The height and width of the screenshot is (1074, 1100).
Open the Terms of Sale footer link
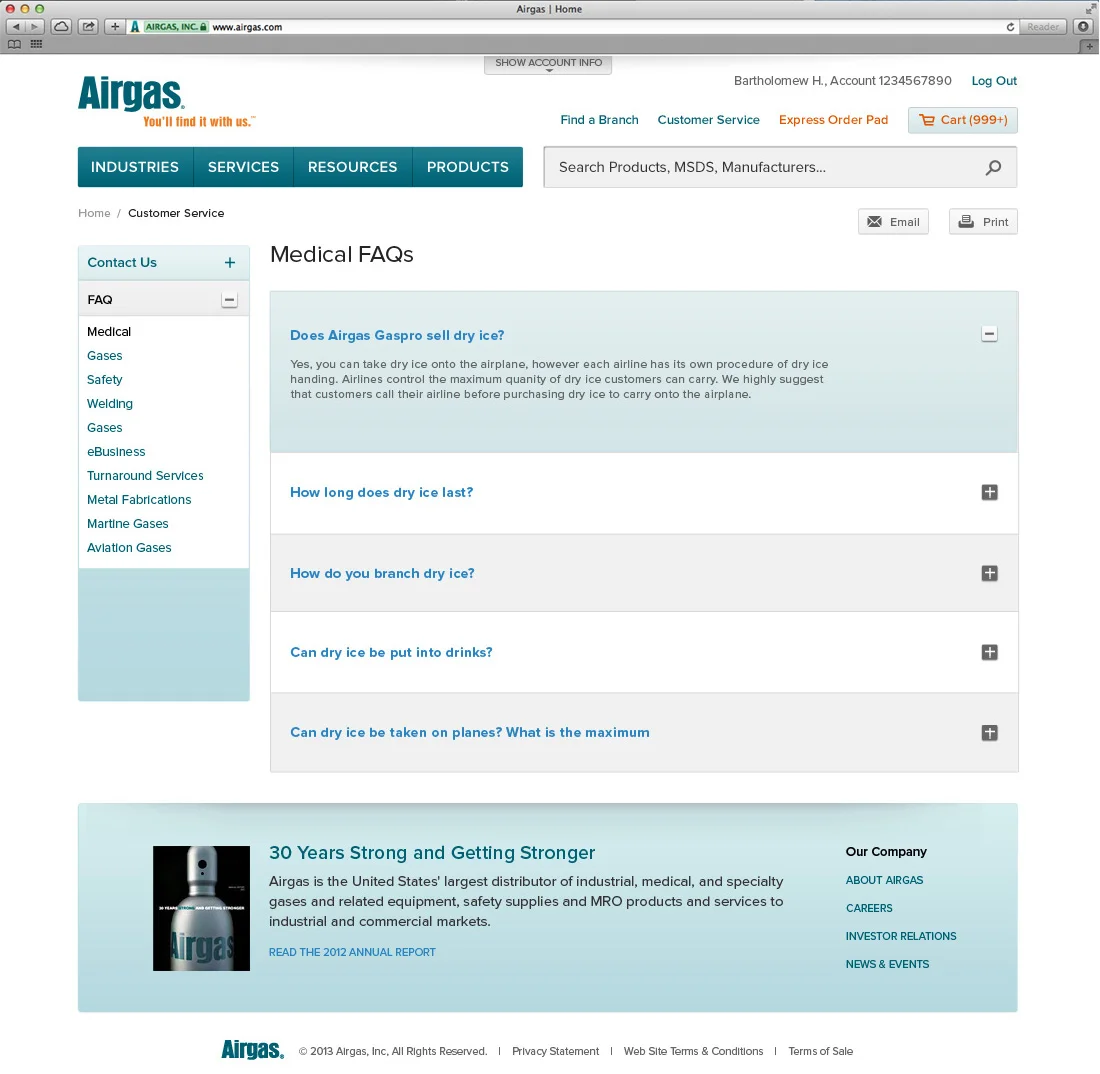coord(820,1051)
